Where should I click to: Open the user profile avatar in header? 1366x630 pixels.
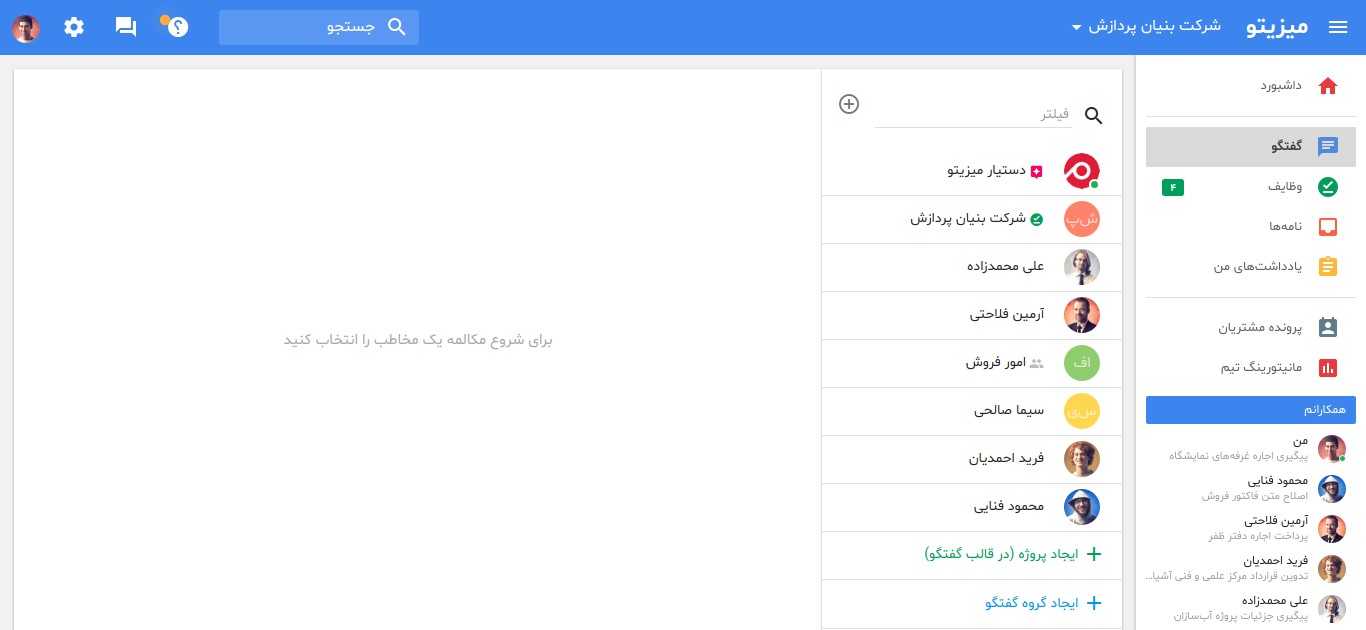tap(26, 28)
